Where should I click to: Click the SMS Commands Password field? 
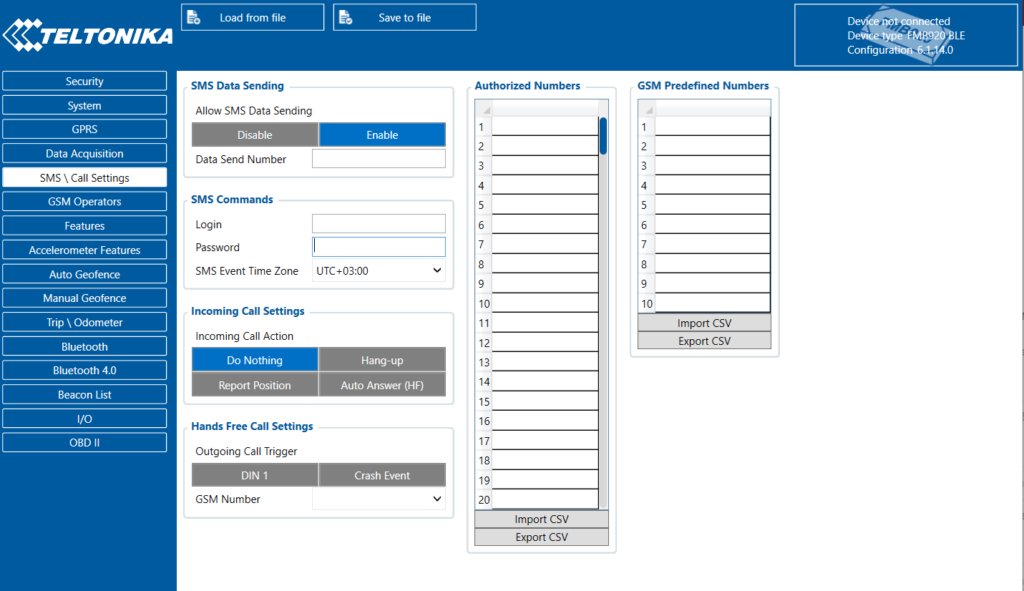click(x=379, y=247)
